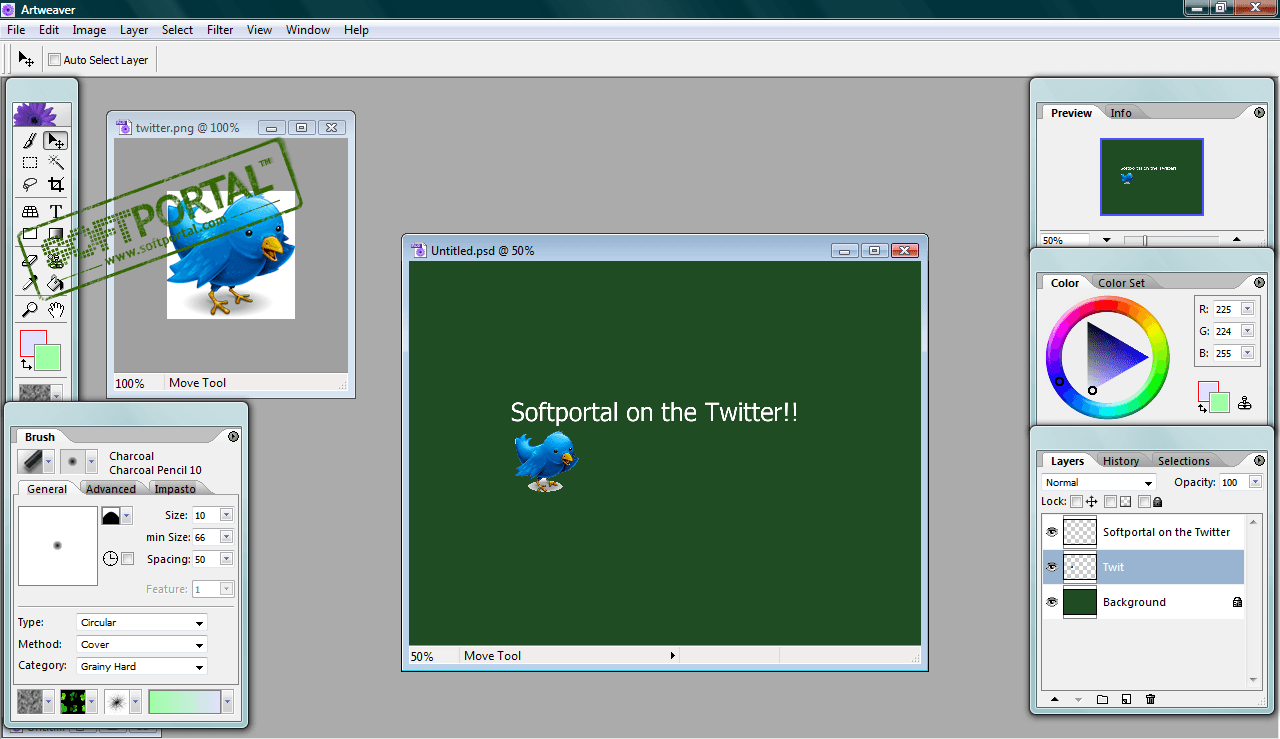This screenshot has width=1280, height=739.
Task: Create a new layer group folder
Action: 1102,699
